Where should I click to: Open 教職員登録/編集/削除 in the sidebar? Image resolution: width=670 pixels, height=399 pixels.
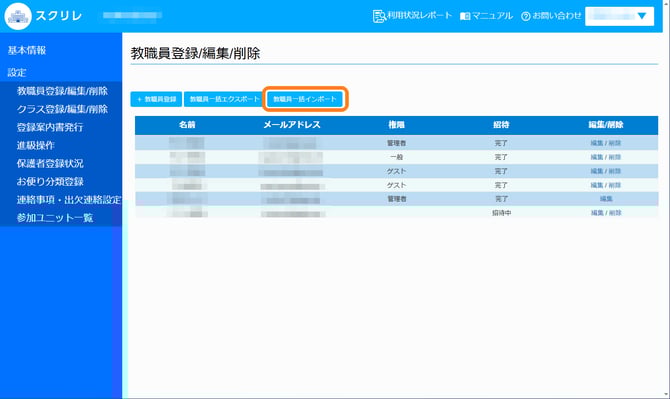point(62,91)
